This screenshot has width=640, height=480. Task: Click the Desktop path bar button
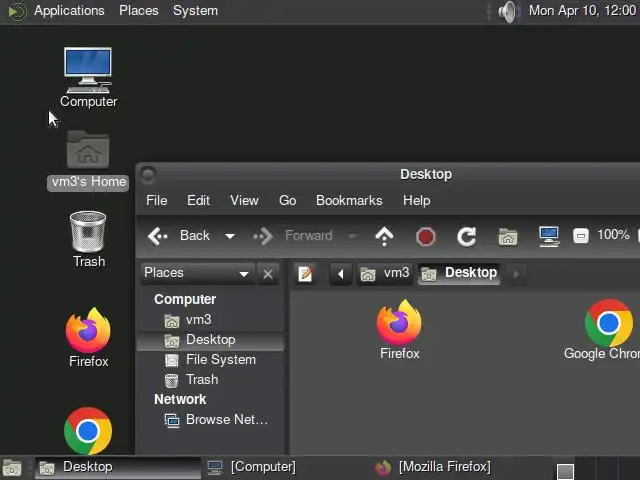coord(459,273)
